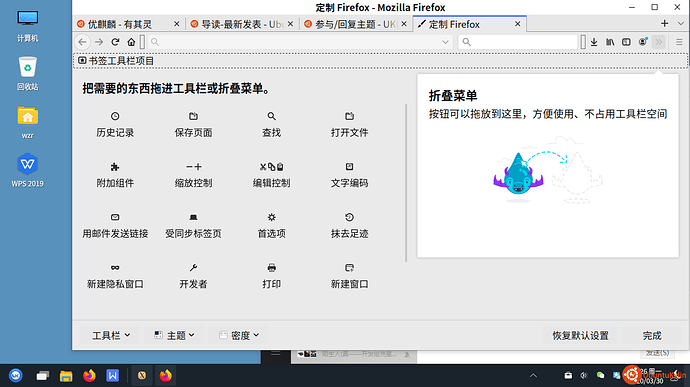Click the forward arrow in the navigation bar
The width and height of the screenshot is (690, 387).
click(99, 42)
